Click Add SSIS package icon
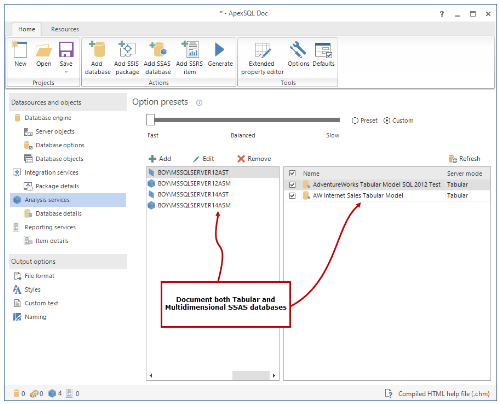Image resolution: width=499 pixels, height=404 pixels. (127, 49)
